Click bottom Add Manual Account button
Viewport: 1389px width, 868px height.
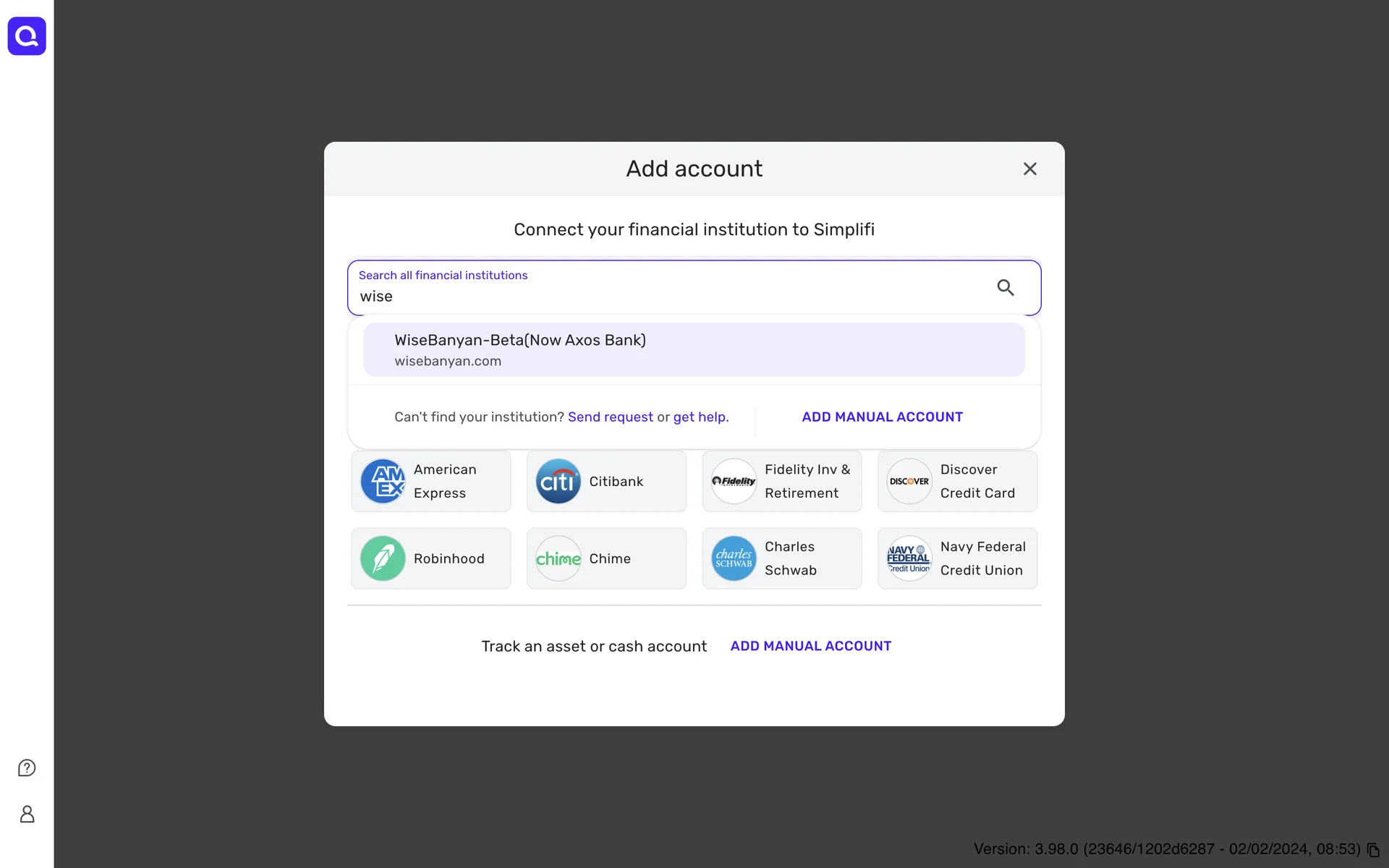pyautogui.click(x=810, y=646)
